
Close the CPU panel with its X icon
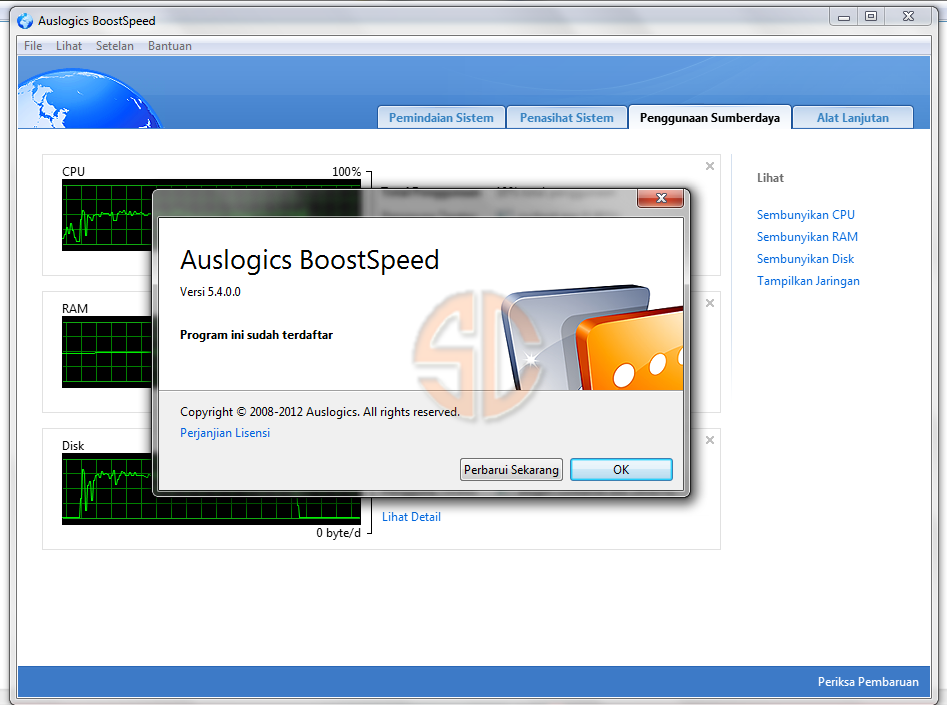point(710,166)
